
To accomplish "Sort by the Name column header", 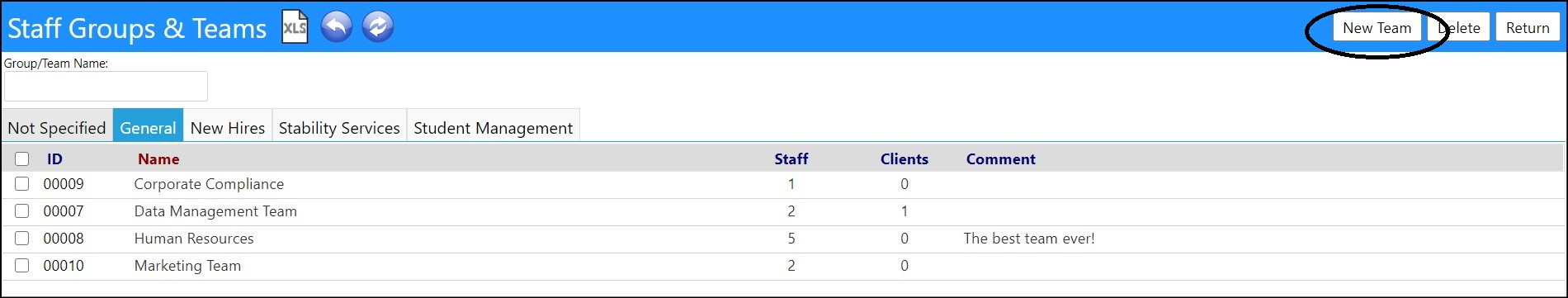I will coord(158,159).
